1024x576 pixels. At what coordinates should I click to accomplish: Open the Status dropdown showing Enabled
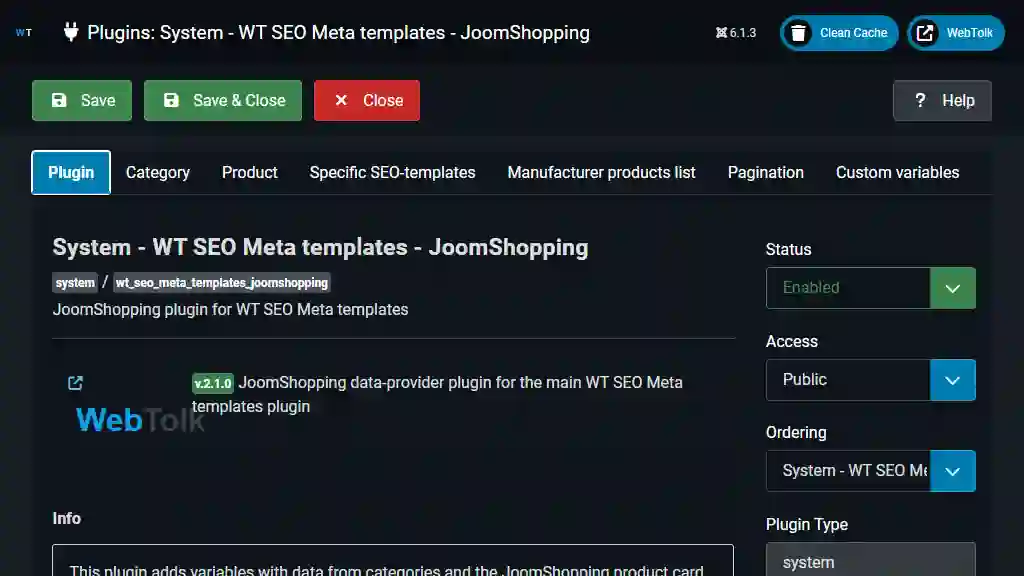point(871,288)
